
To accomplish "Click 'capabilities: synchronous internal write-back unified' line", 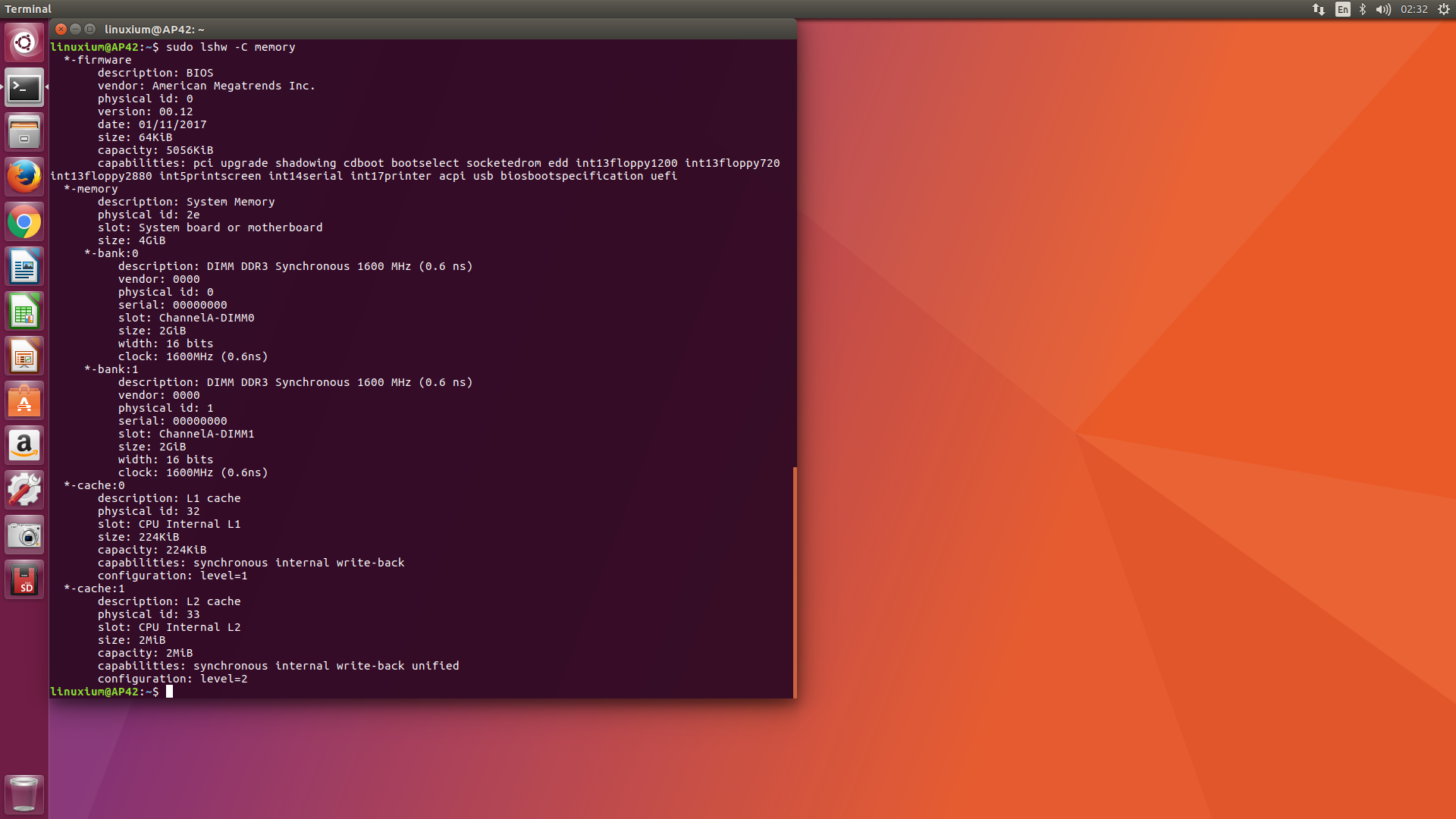I will point(278,666).
